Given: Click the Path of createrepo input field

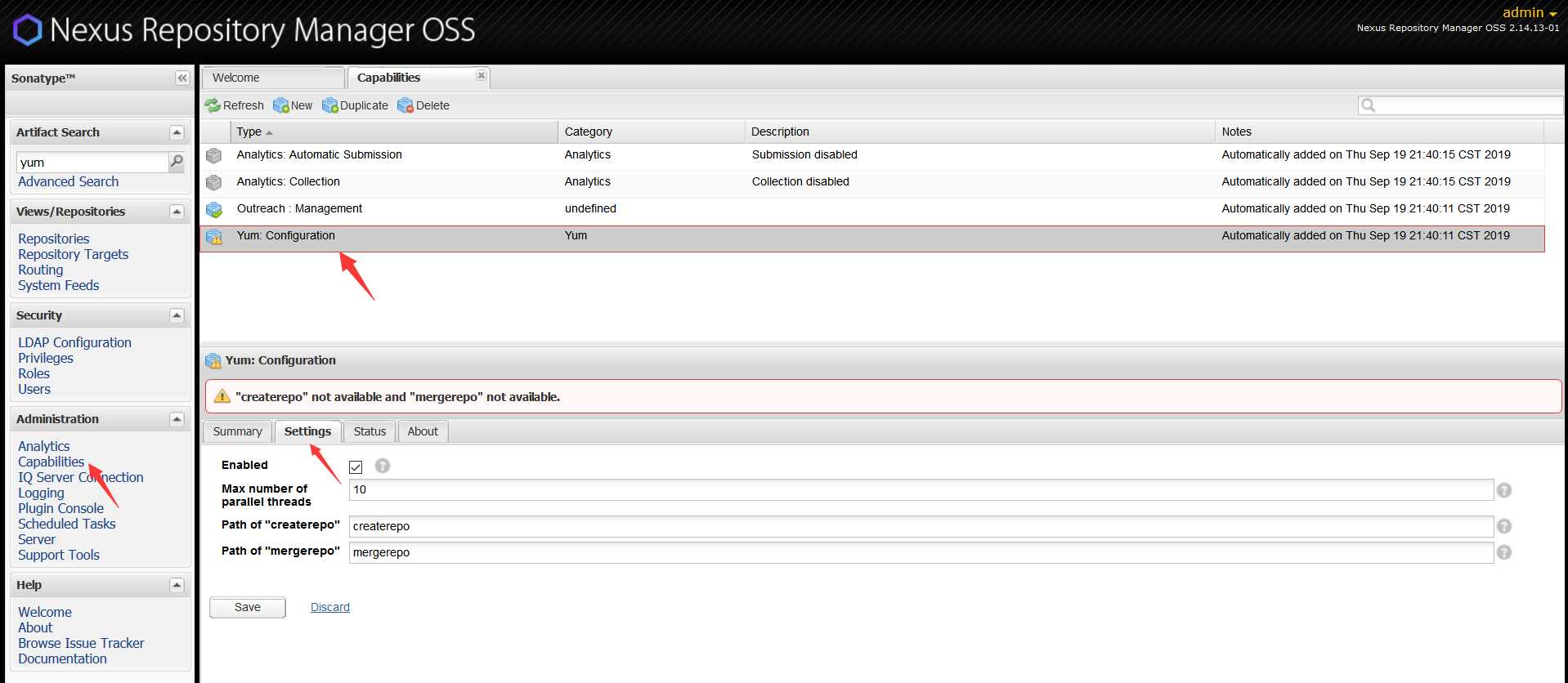Looking at the screenshot, I should click(921, 526).
